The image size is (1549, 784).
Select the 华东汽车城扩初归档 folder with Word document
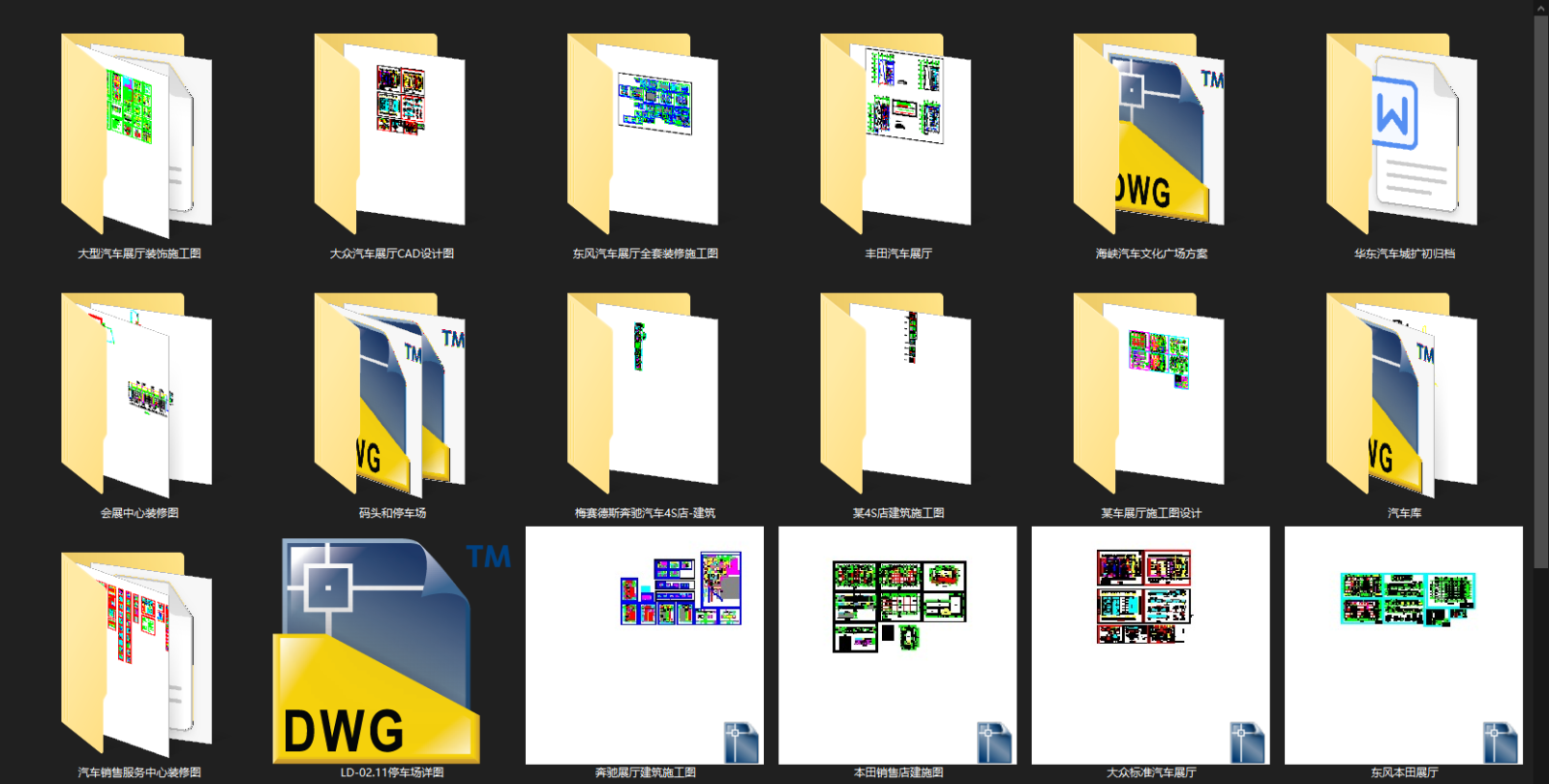pos(1402,136)
